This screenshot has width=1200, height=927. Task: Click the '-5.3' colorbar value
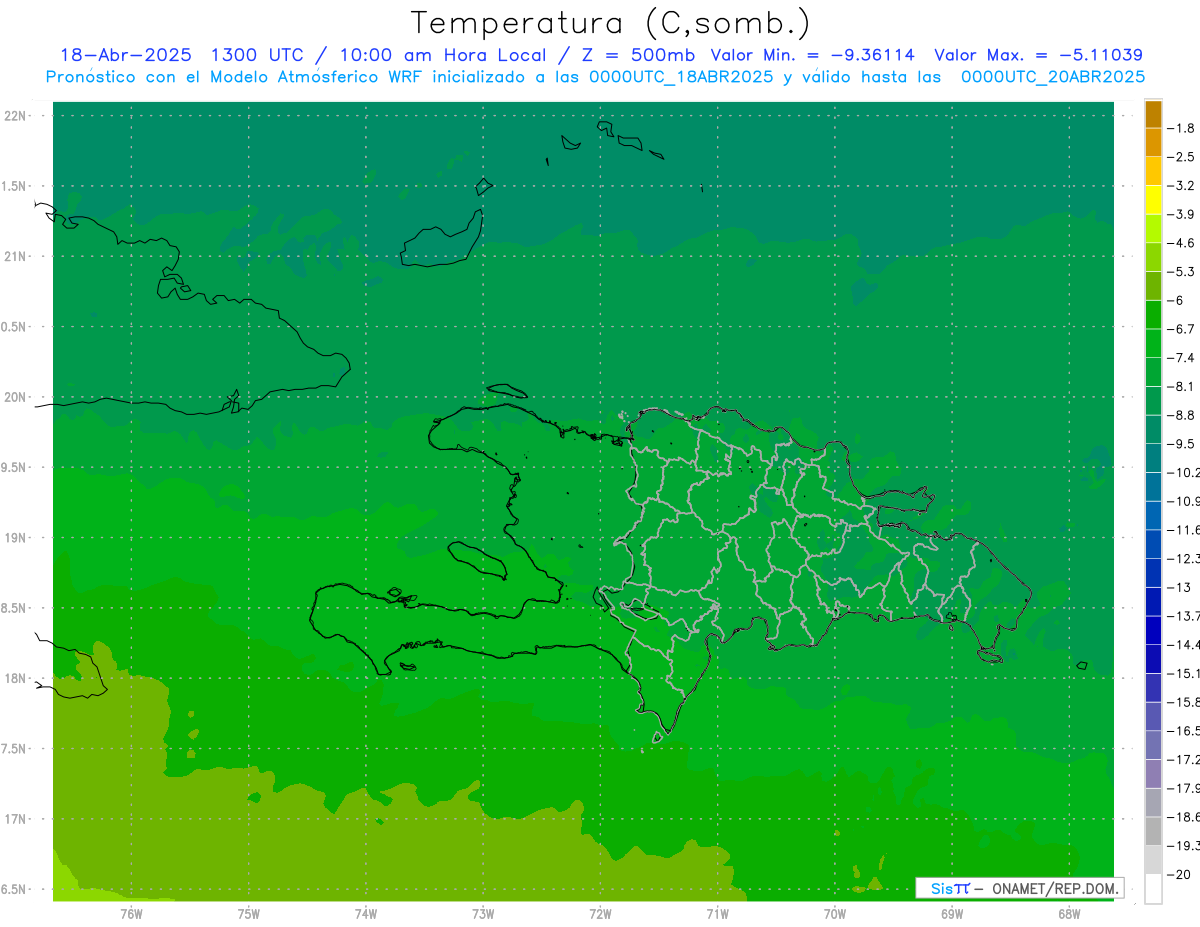pyautogui.click(x=1182, y=271)
